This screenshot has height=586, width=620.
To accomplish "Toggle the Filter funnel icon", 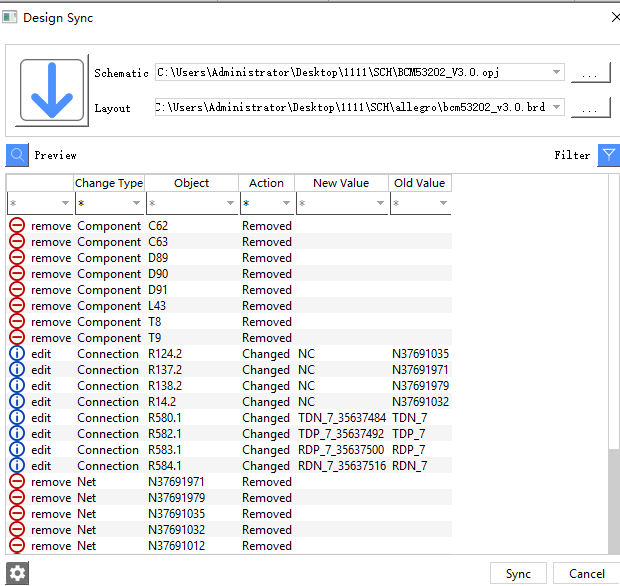I will [x=609, y=155].
